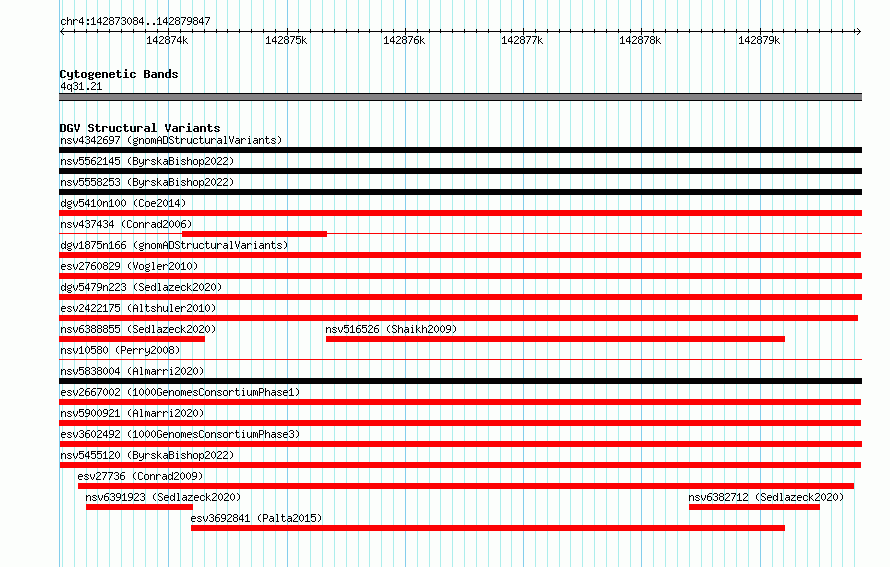Click the DGV Structural Variants track title
The height and width of the screenshot is (567, 890).
click(140, 128)
